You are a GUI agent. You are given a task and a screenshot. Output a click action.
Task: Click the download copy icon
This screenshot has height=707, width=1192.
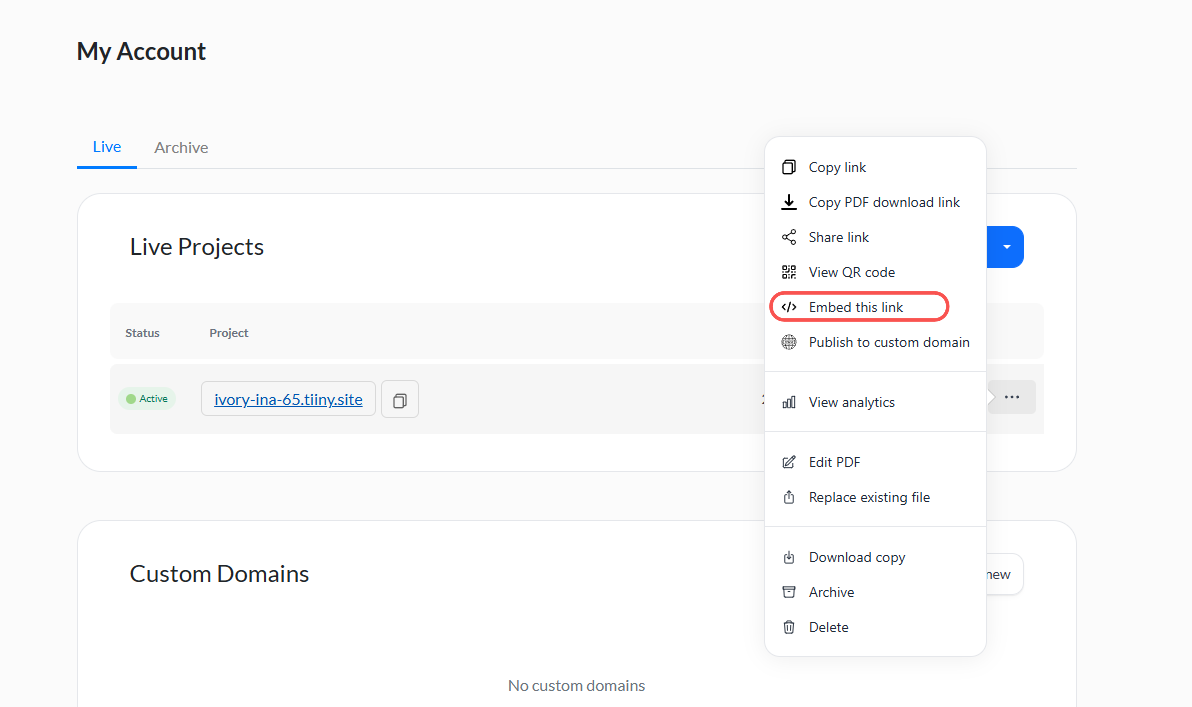tap(788, 557)
